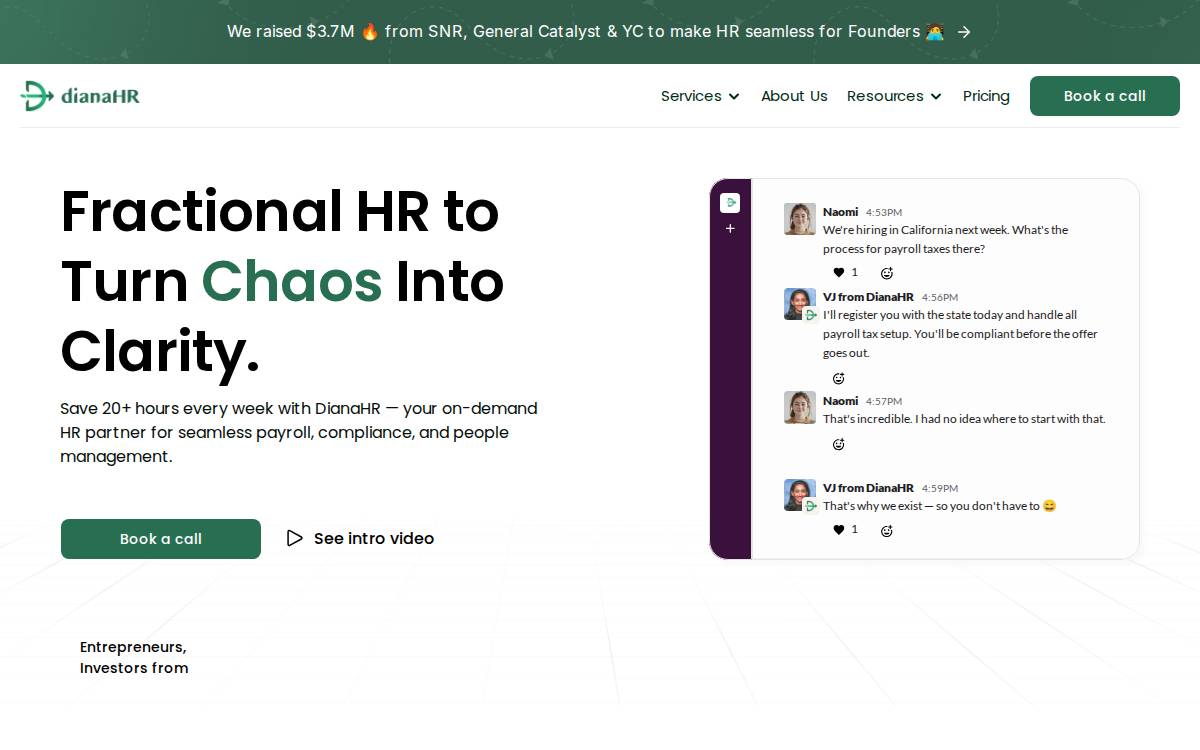Play the See intro video link

(360, 538)
